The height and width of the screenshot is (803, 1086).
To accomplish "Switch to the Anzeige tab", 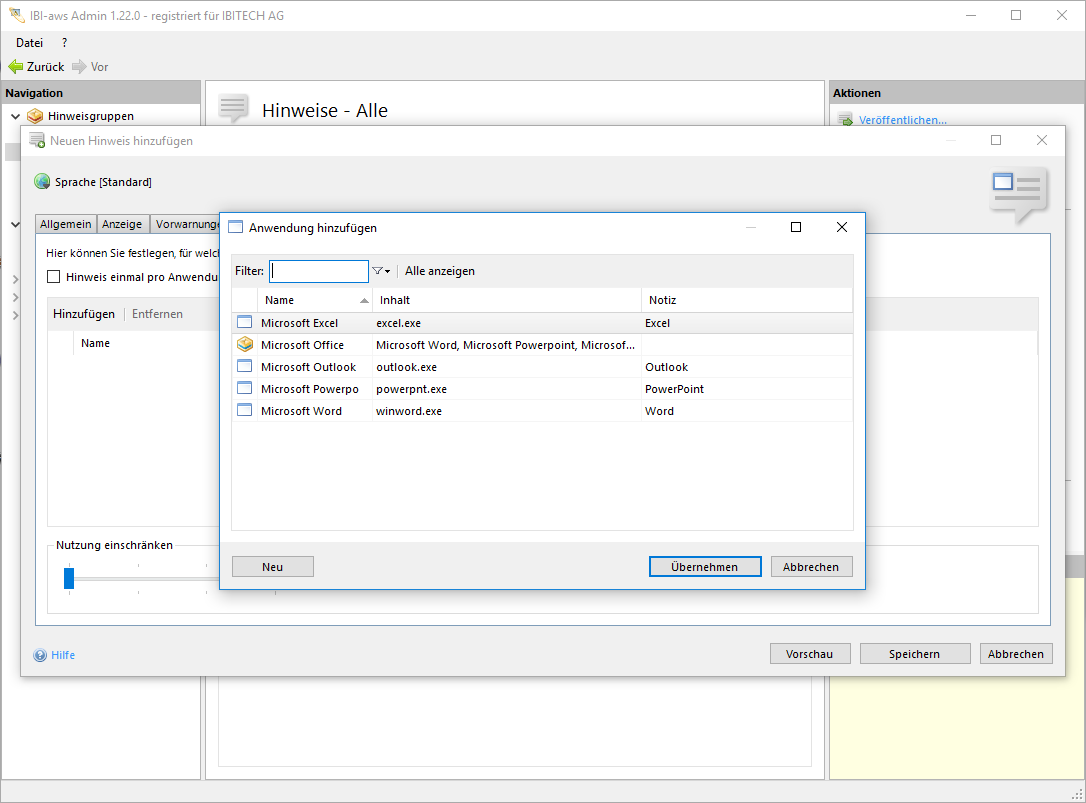I will 122,224.
